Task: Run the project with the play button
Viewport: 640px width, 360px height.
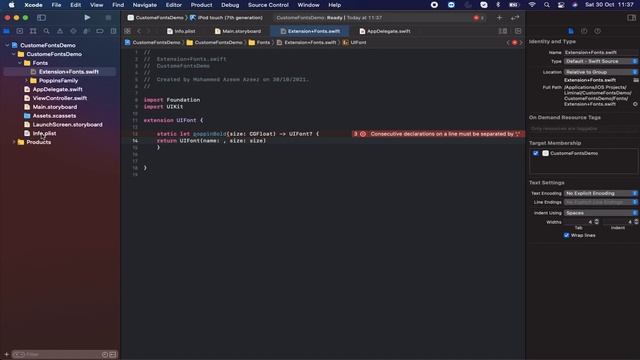Action: coord(87,18)
